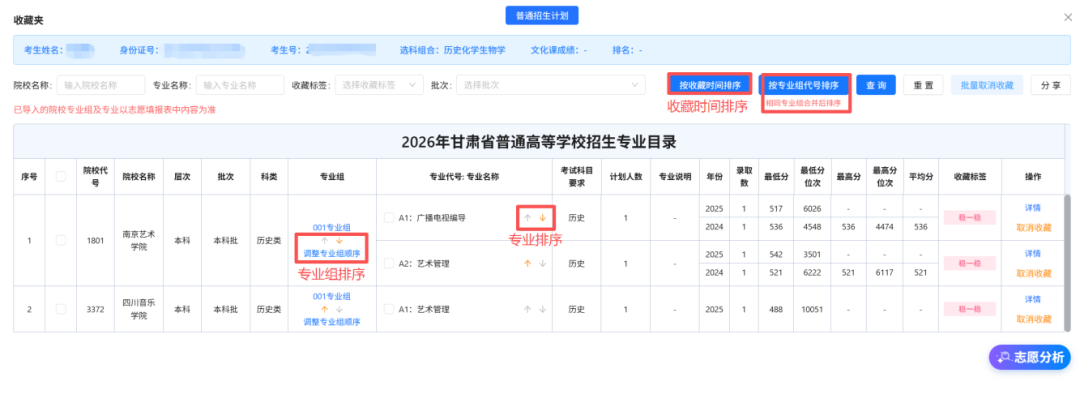The width and height of the screenshot is (1080, 403).
Task: Open 001专业组 link for 四川音乐学院
Action: pyautogui.click(x=331, y=296)
